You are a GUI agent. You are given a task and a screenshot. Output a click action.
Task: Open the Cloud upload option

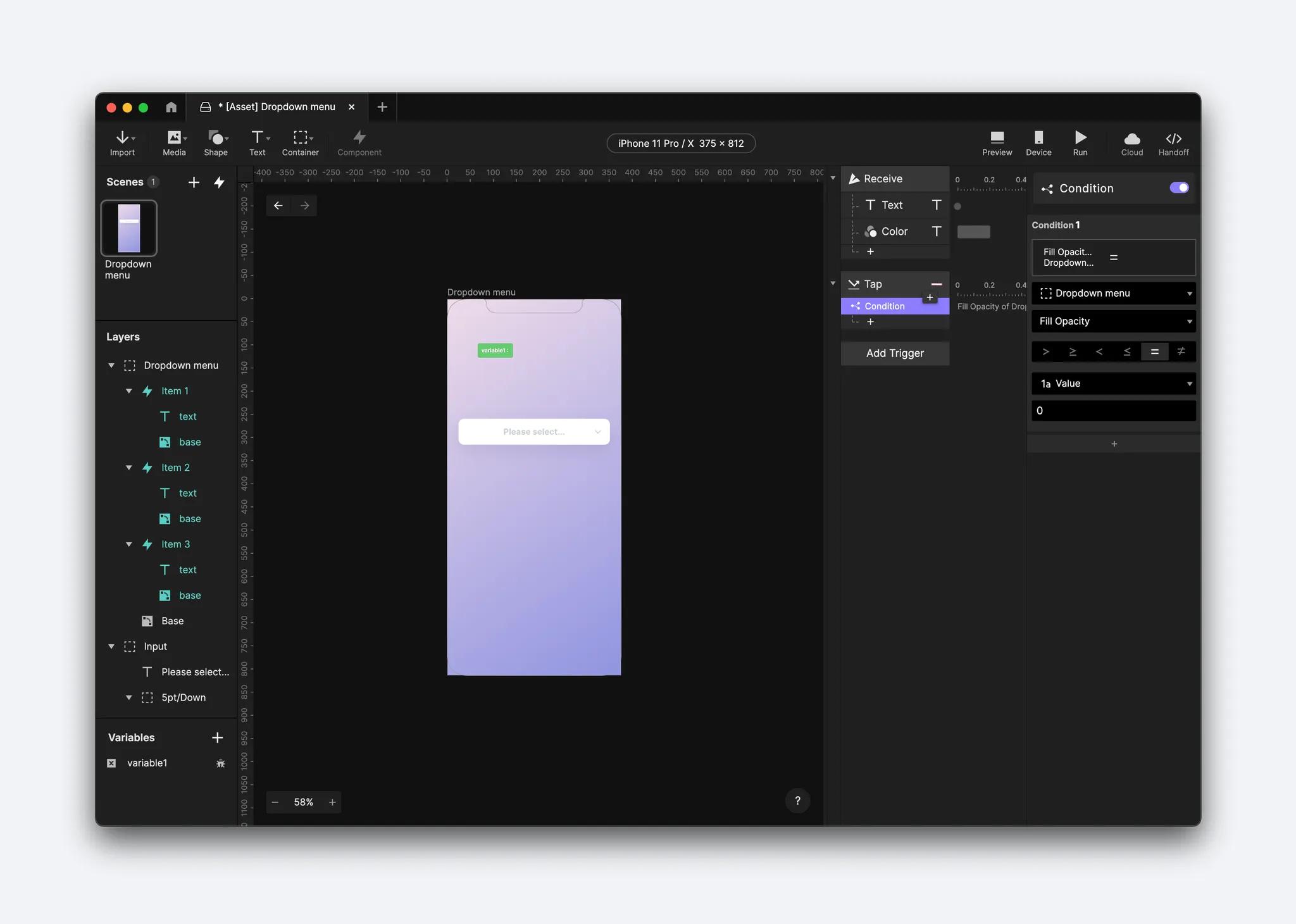1132,143
